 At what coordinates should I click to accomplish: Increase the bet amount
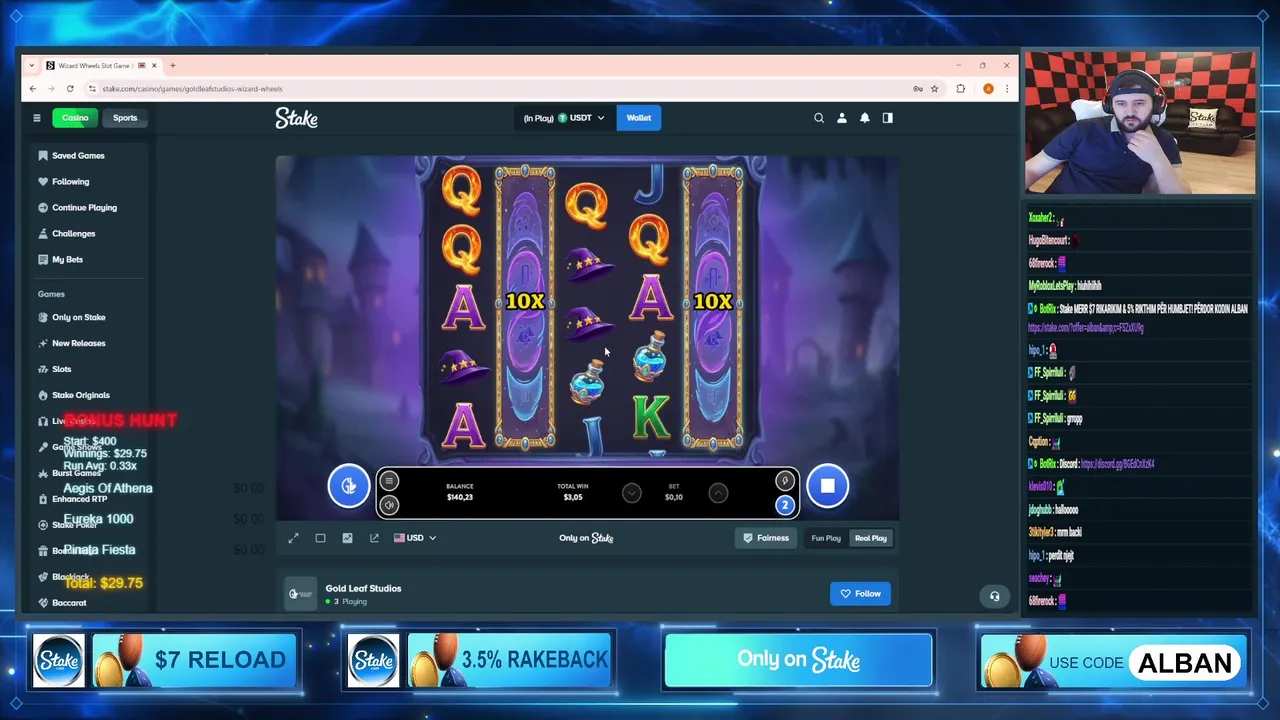tap(718, 492)
